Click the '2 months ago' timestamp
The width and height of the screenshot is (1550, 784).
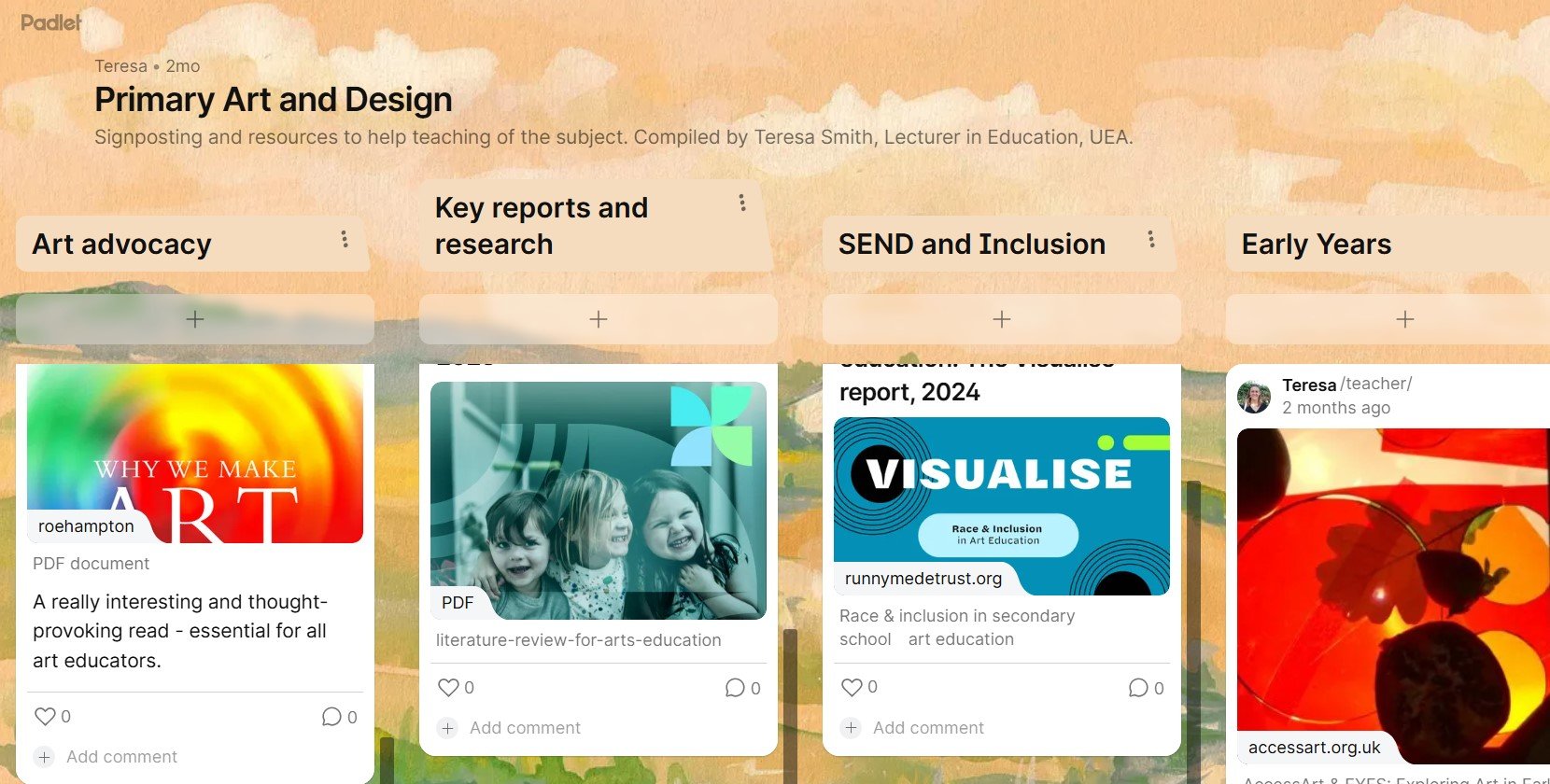pyautogui.click(x=1336, y=408)
